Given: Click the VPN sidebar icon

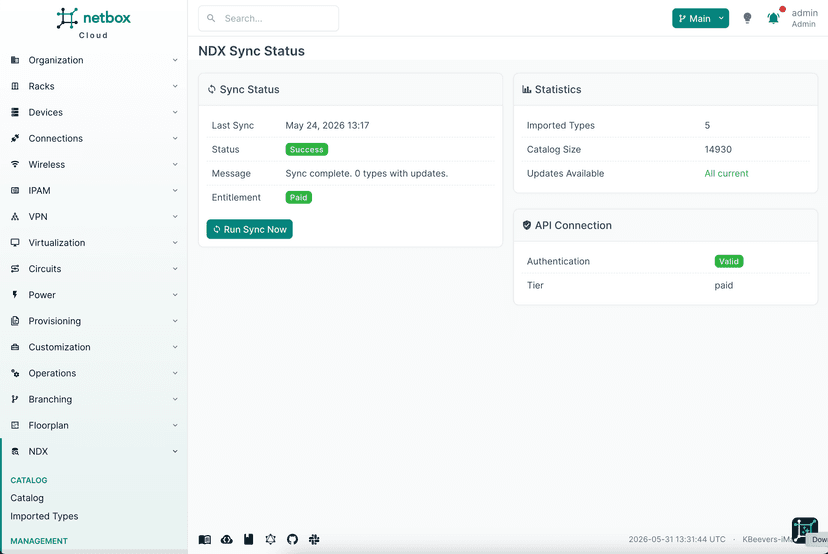Looking at the screenshot, I should (x=15, y=217).
